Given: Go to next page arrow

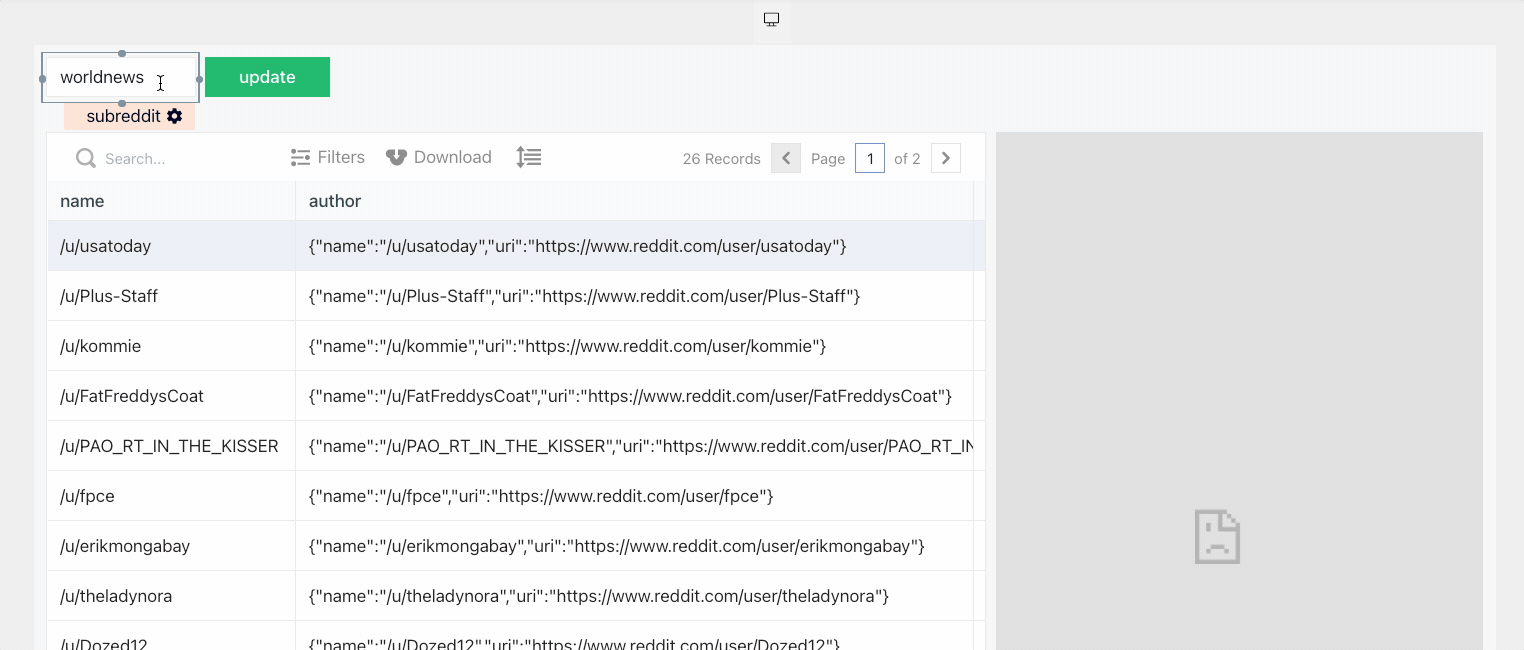Looking at the screenshot, I should [x=946, y=158].
